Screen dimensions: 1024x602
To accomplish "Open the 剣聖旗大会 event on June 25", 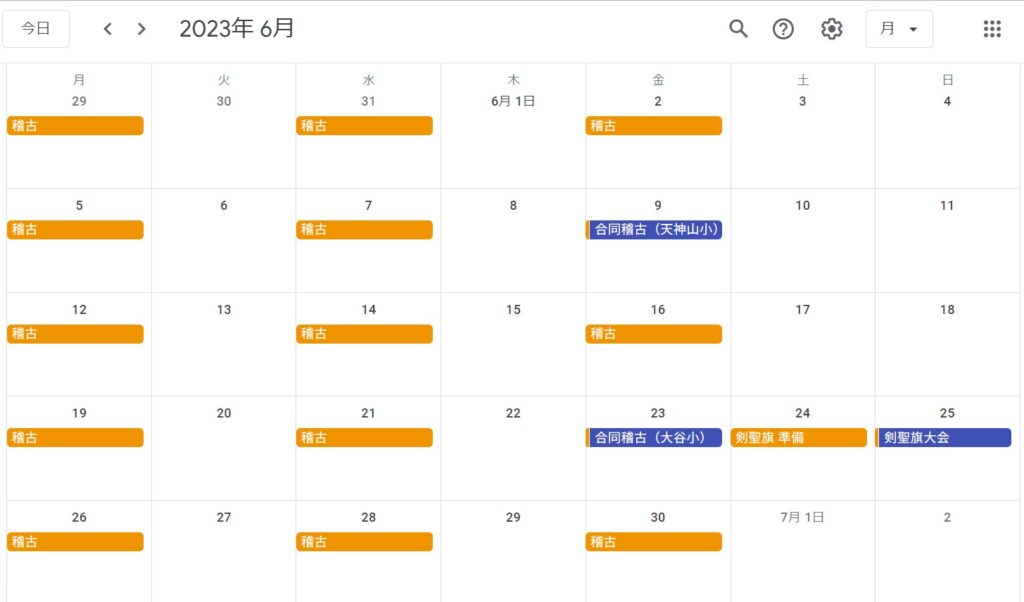I will pyautogui.click(x=944, y=438).
